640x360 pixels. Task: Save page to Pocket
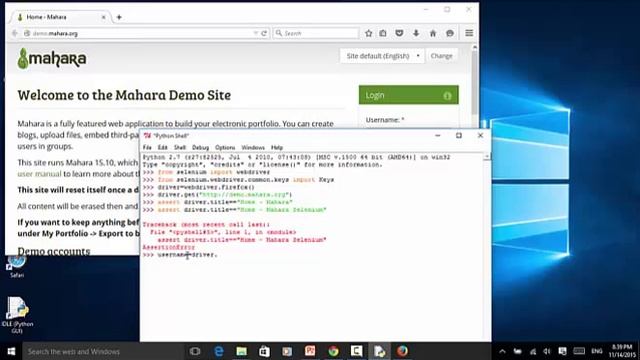coord(399,33)
